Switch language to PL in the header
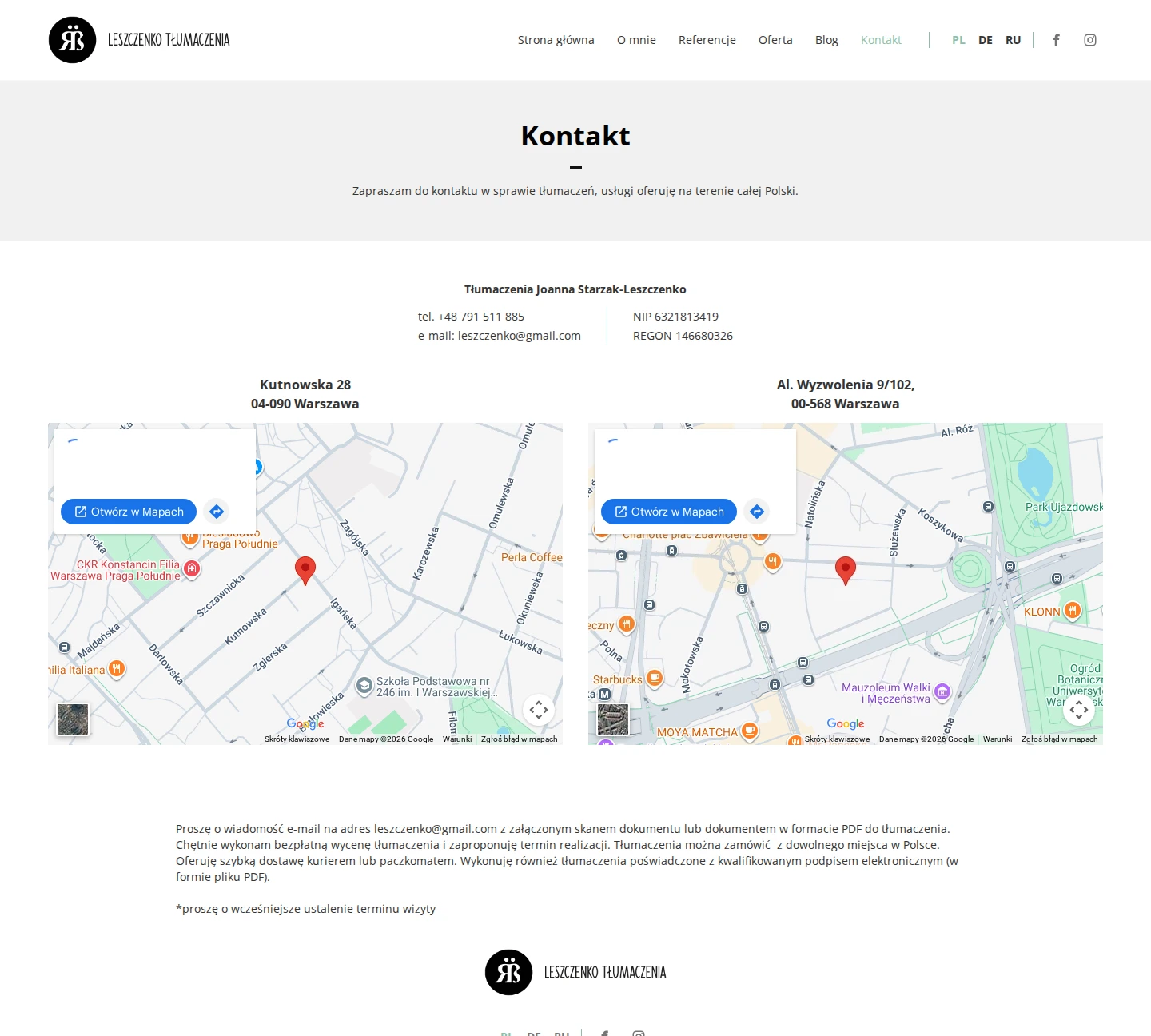 click(x=959, y=40)
